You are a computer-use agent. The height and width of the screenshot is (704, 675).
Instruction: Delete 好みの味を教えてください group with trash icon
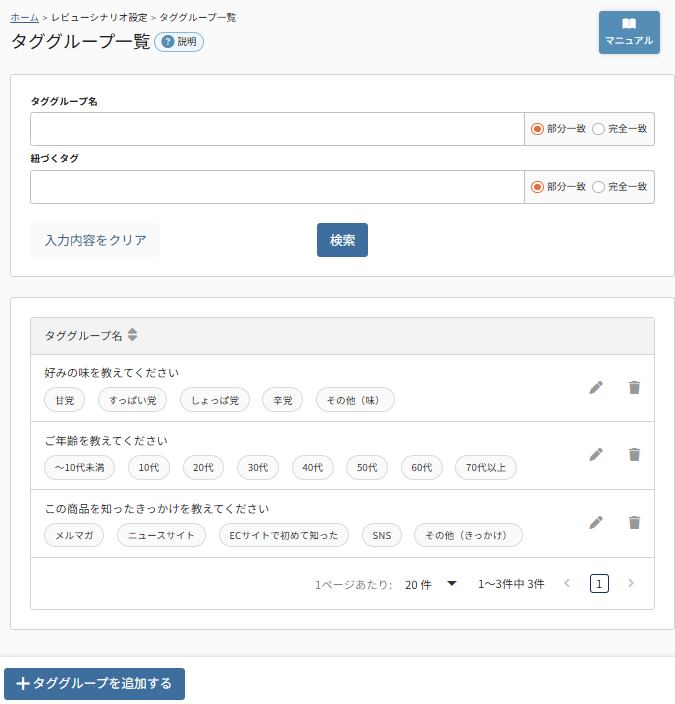(x=634, y=387)
